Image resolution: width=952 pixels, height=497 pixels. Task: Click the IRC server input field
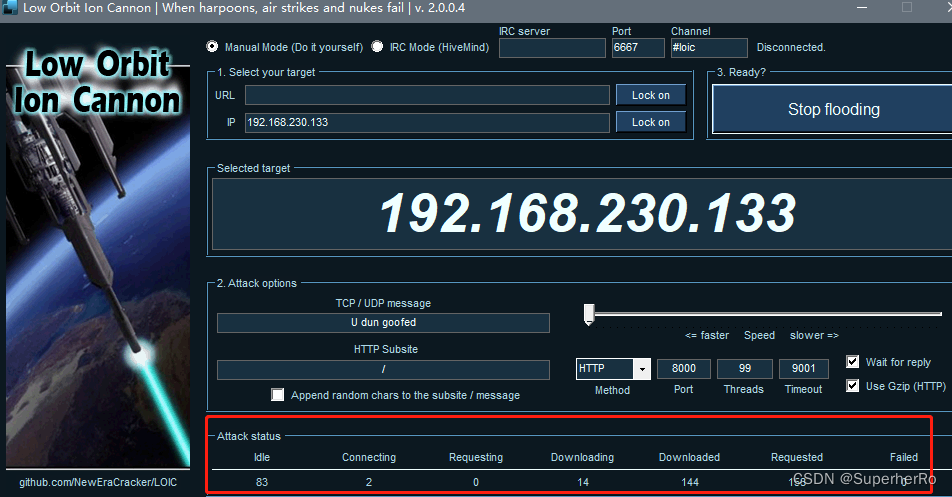pyautogui.click(x=552, y=47)
